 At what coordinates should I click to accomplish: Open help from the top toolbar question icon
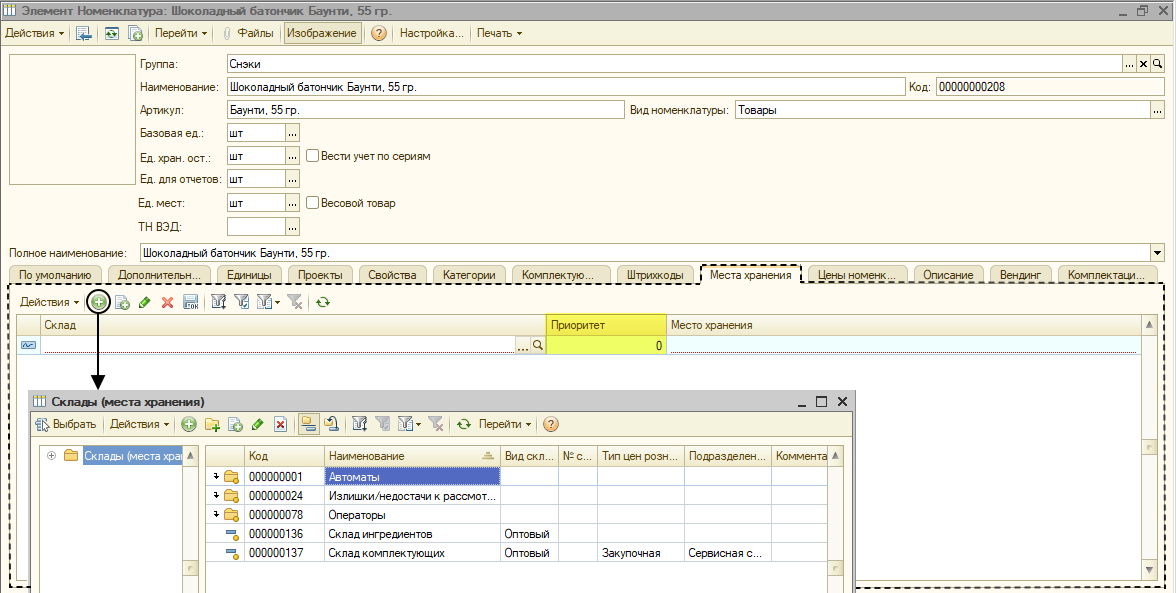click(379, 33)
